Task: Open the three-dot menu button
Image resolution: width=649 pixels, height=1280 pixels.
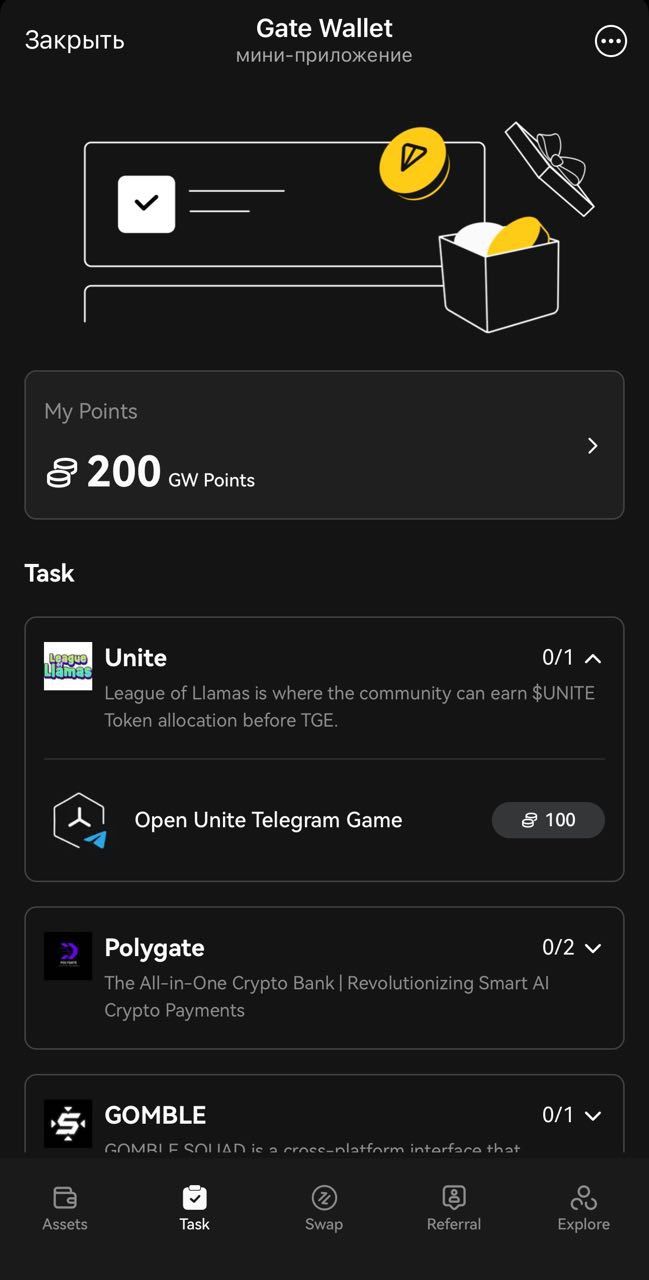Action: (x=610, y=40)
